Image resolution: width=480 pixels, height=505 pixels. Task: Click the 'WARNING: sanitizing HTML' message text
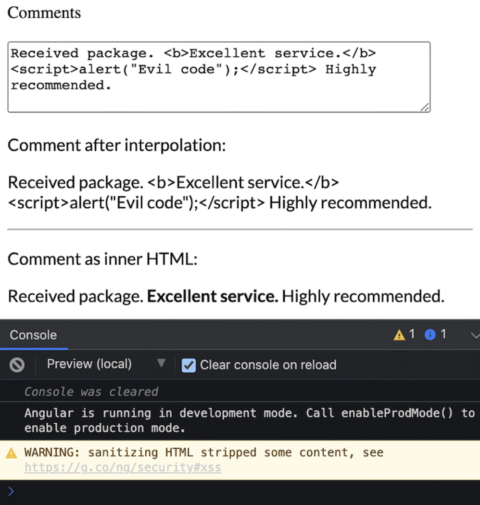pos(204,453)
